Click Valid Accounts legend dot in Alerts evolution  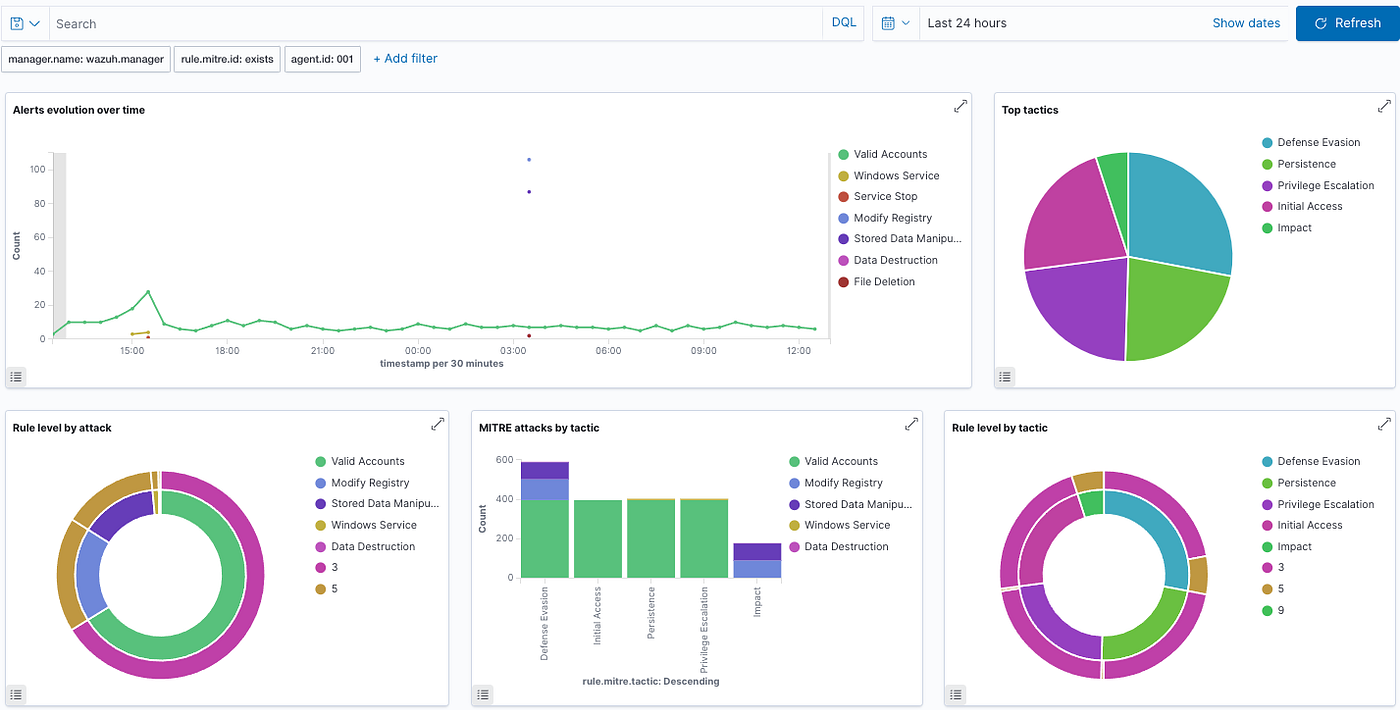coord(843,155)
